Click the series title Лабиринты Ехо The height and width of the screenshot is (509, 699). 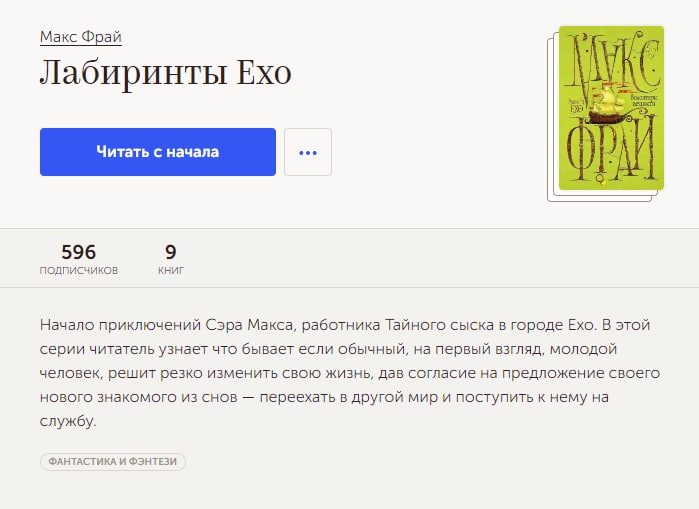click(166, 73)
